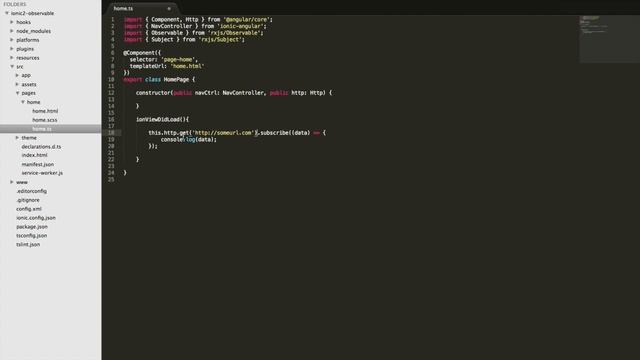Expand the node_modules folder arrow
640x360 pixels.
pos(12,31)
